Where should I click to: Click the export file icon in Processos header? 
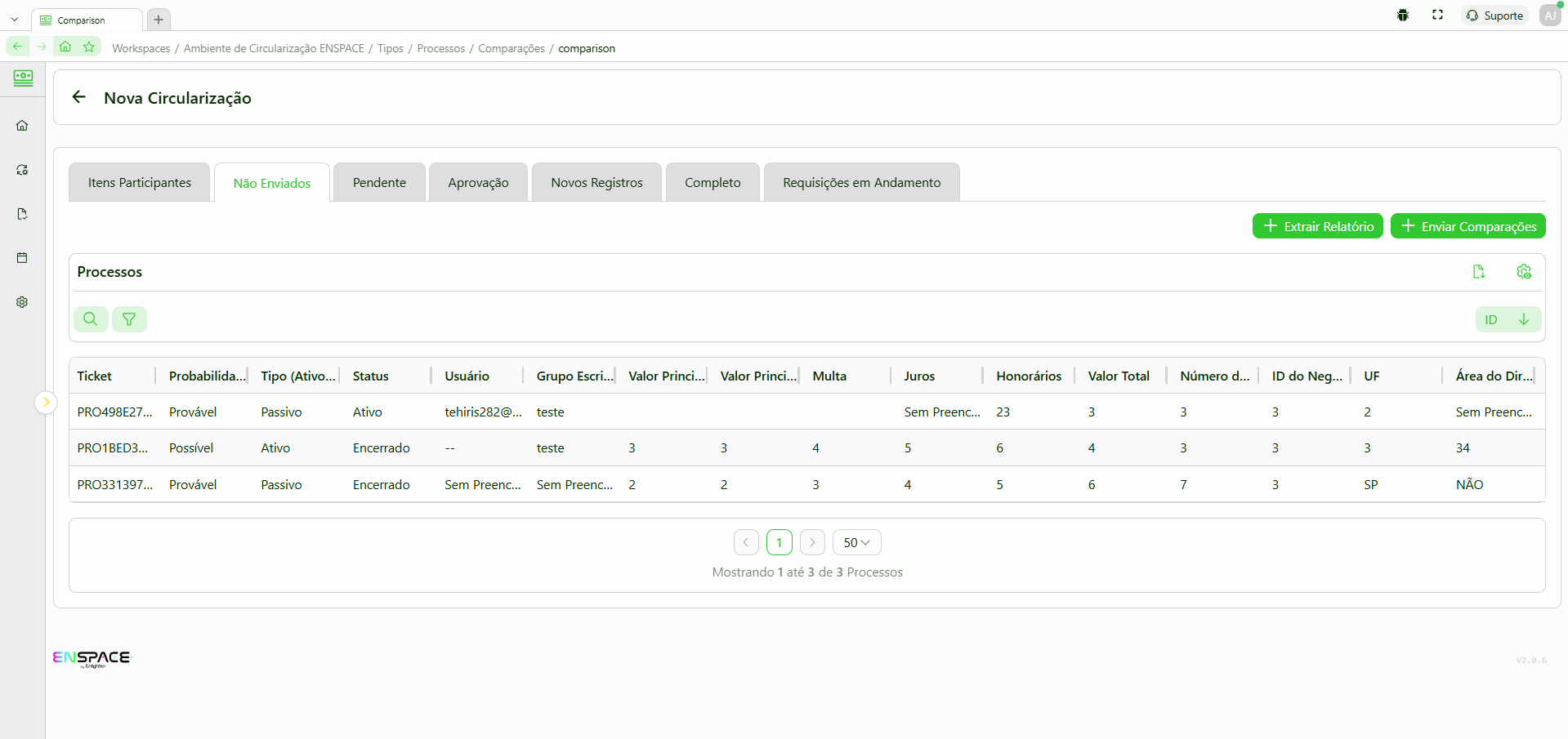click(x=1478, y=272)
